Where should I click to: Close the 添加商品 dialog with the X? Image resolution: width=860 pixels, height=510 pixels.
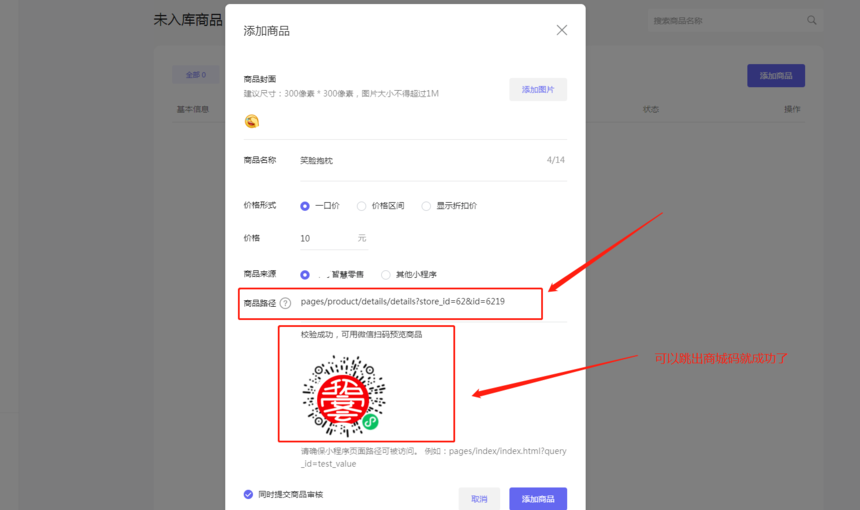click(562, 30)
